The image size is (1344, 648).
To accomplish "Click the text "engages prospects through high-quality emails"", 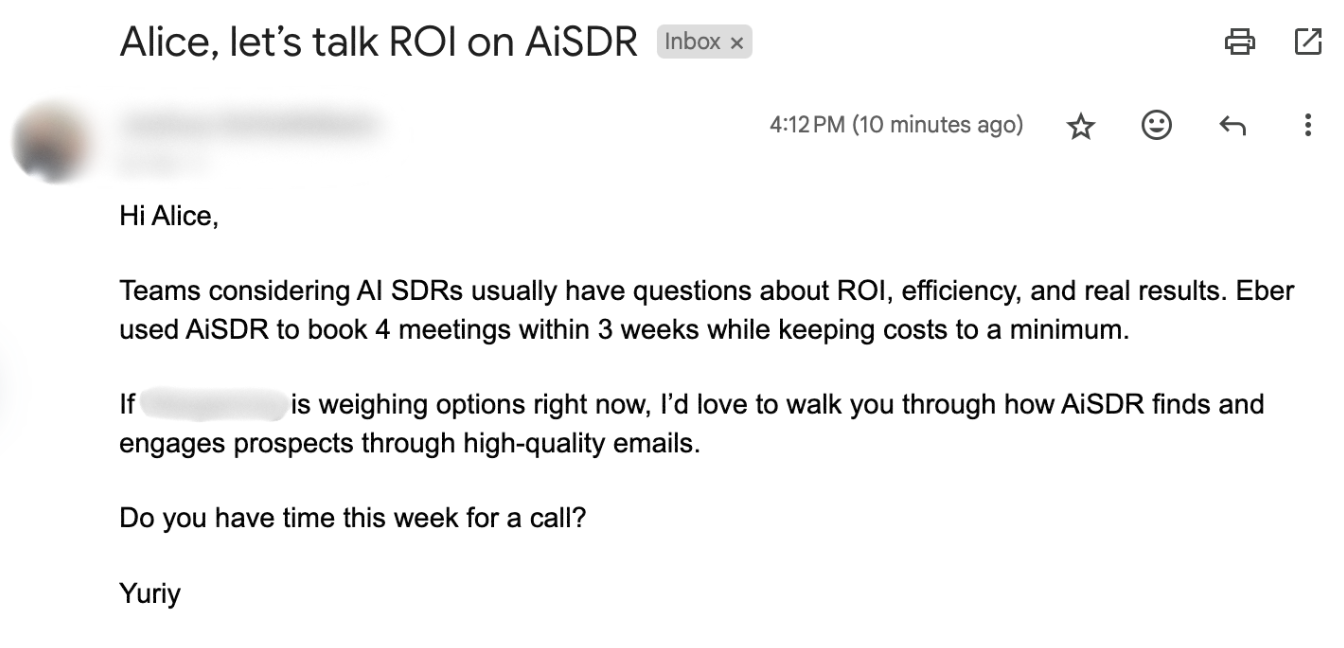I will point(410,443).
